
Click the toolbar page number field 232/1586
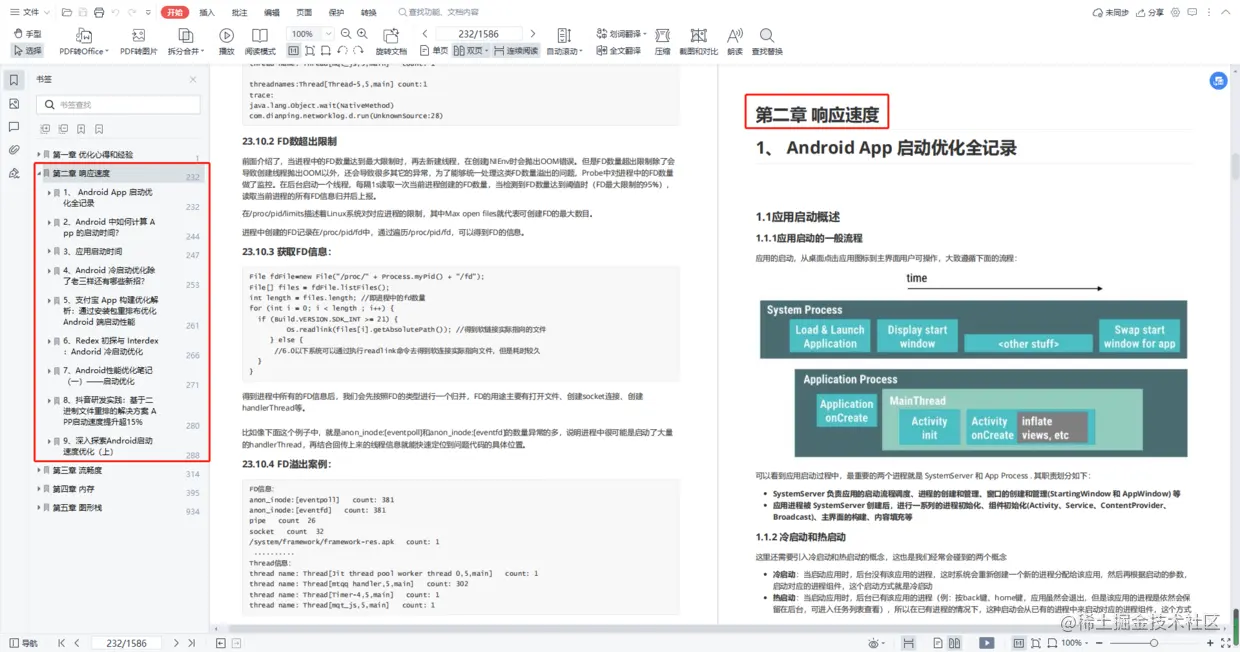479,34
